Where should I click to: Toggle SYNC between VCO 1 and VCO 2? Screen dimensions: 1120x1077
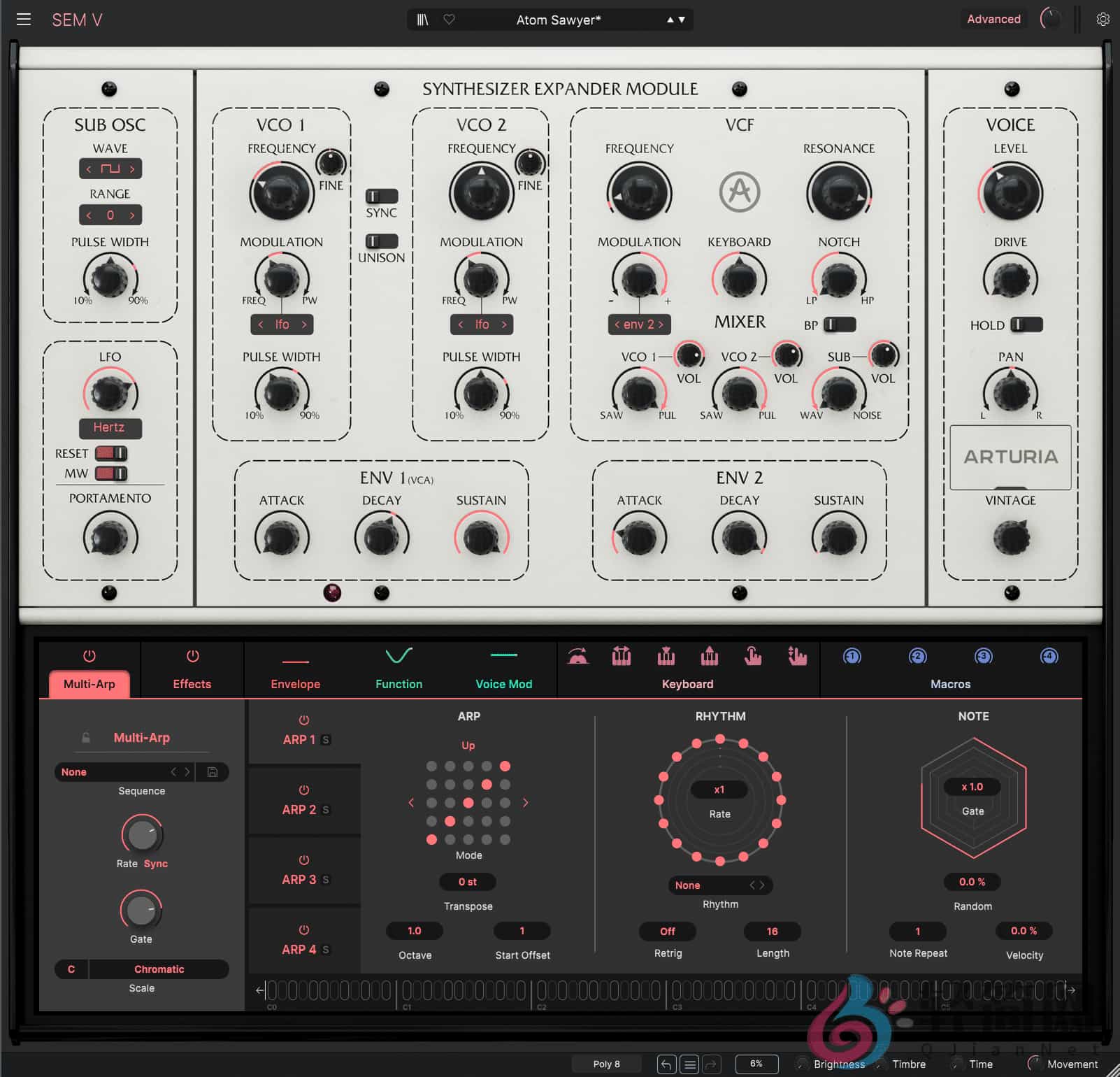click(381, 197)
